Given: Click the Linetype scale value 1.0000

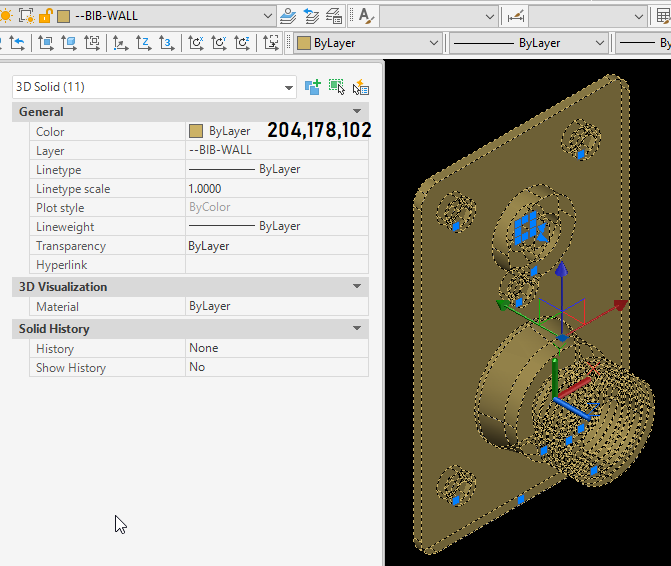Looking at the screenshot, I should click(277, 189).
